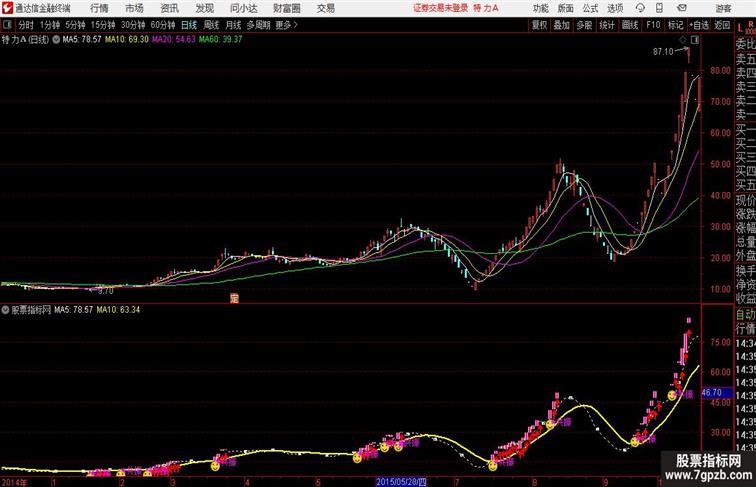Viewport: 756px width, 487px height.
Task: Switch to the 分时 tab
Action: (26, 25)
